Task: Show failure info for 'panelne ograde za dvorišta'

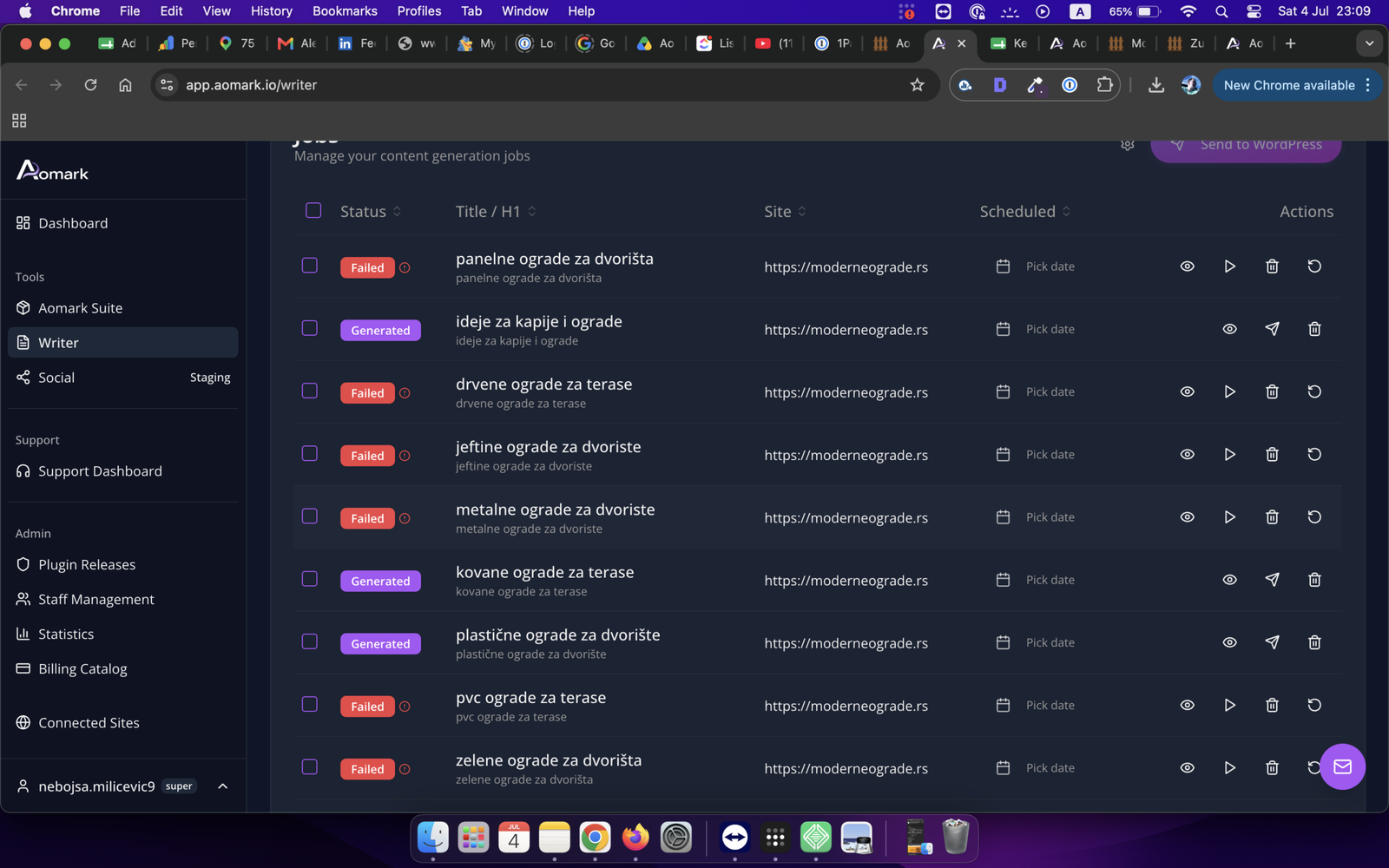Action: pos(405,267)
